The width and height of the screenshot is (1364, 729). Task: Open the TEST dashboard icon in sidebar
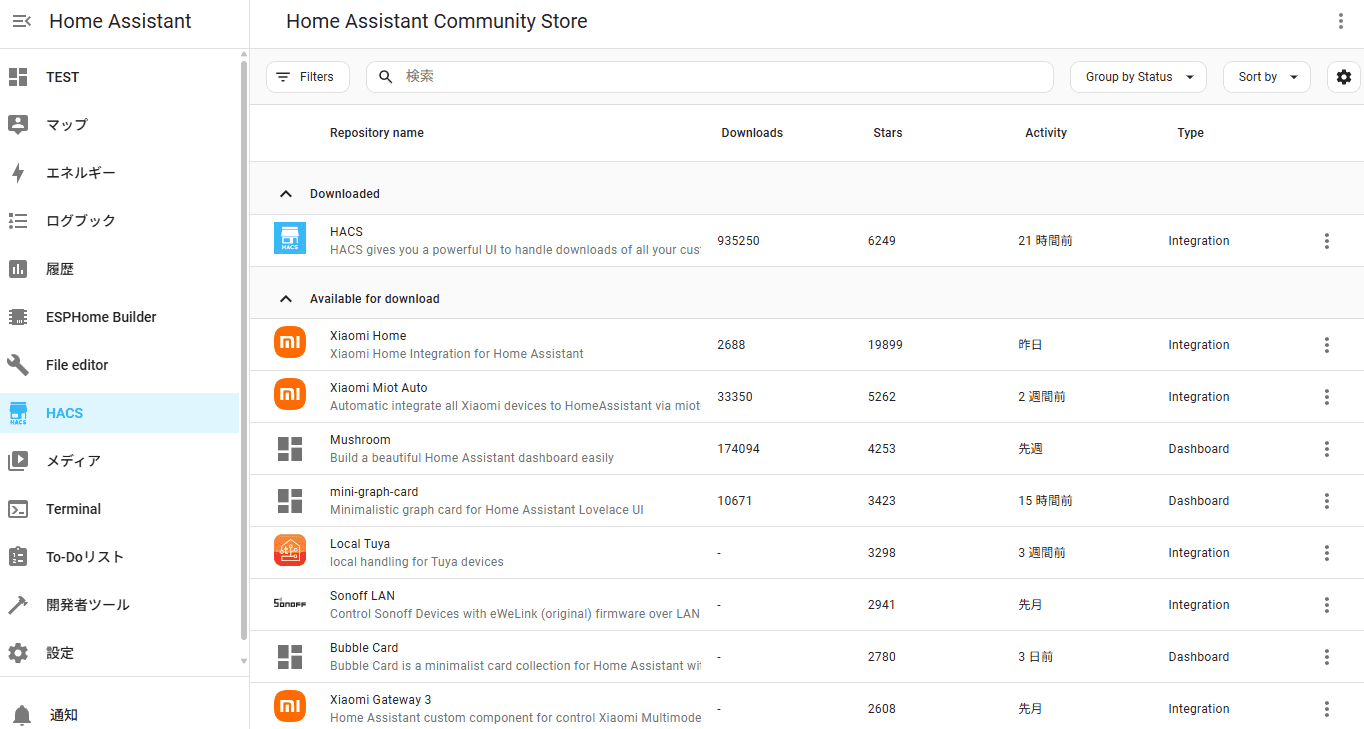coord(18,77)
